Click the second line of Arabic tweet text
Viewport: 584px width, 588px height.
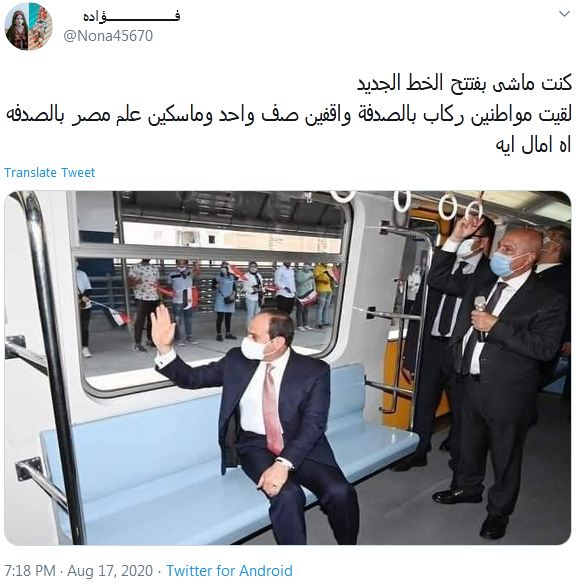[x=289, y=115]
